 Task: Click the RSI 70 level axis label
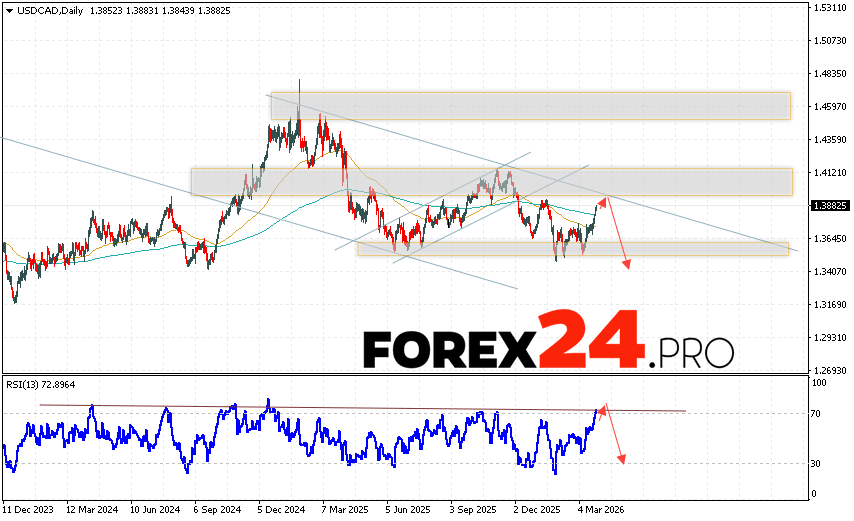[x=816, y=413]
